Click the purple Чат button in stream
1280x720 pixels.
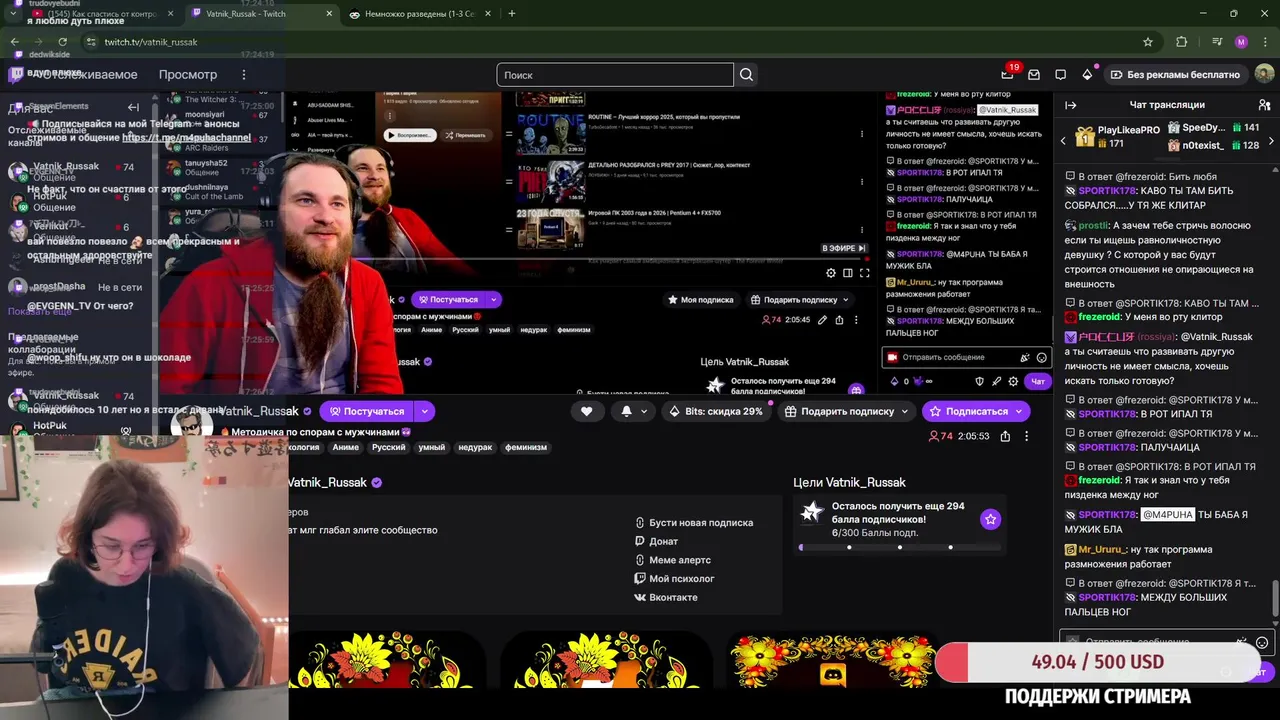click(1038, 381)
